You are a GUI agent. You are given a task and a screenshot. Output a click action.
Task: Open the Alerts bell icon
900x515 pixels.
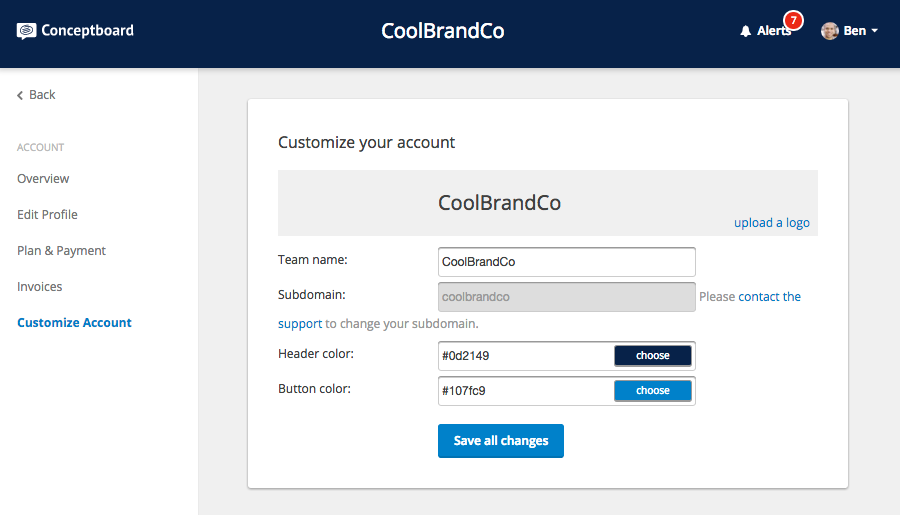(745, 31)
